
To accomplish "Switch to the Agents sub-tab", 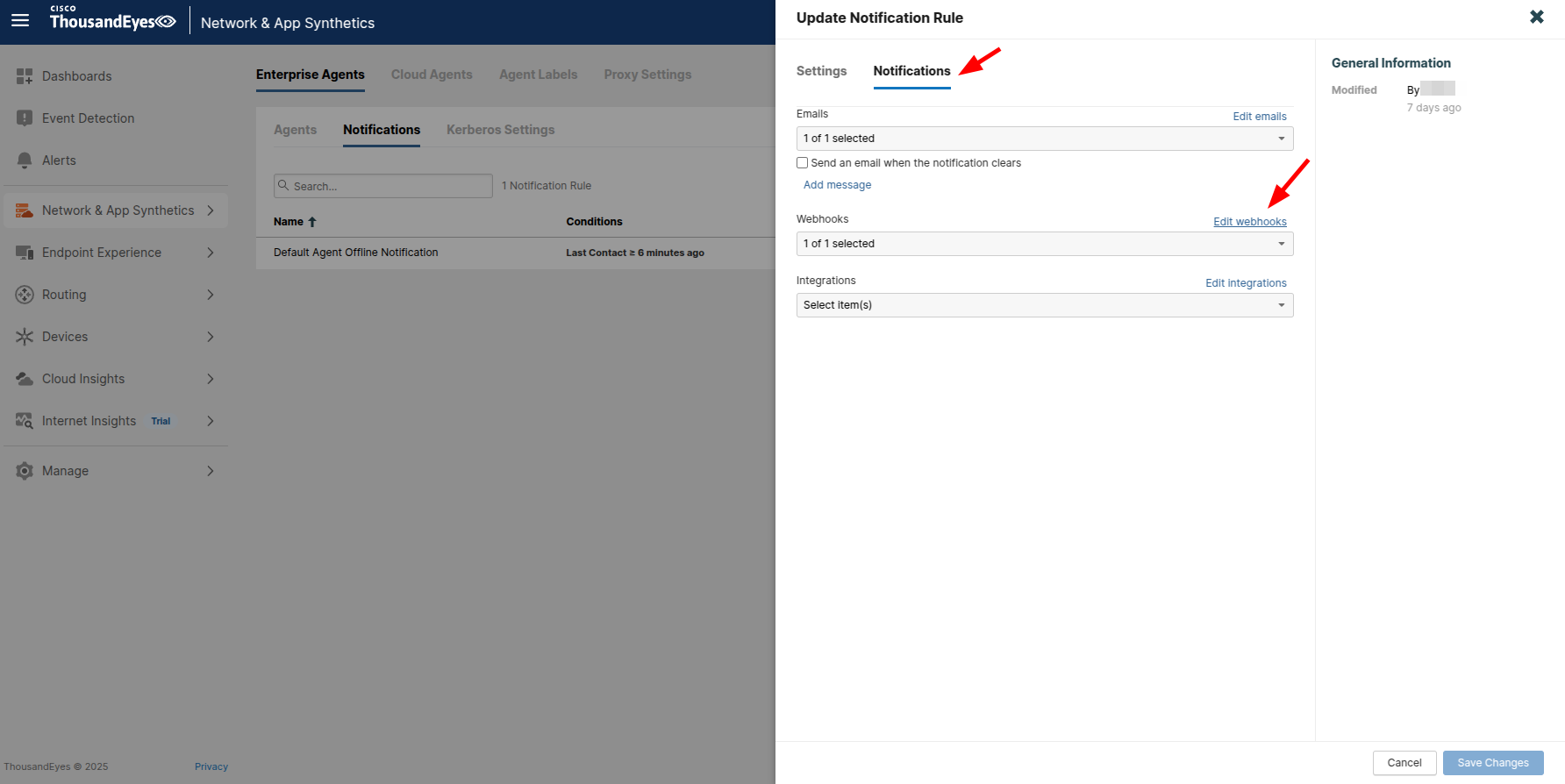I will click(295, 130).
